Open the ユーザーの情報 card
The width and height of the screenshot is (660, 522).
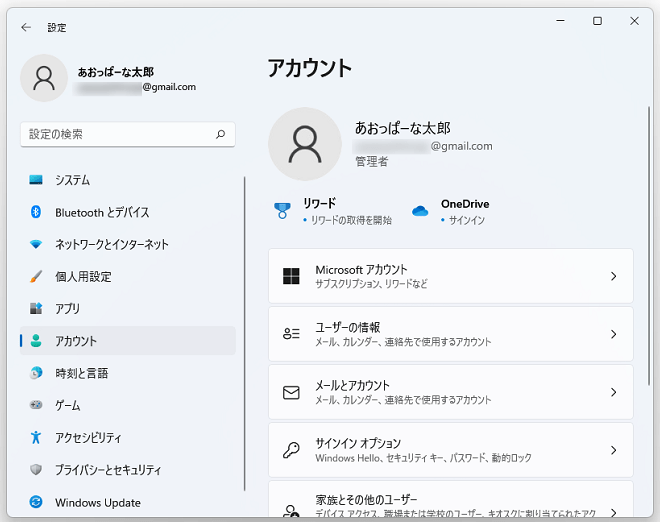click(x=451, y=334)
